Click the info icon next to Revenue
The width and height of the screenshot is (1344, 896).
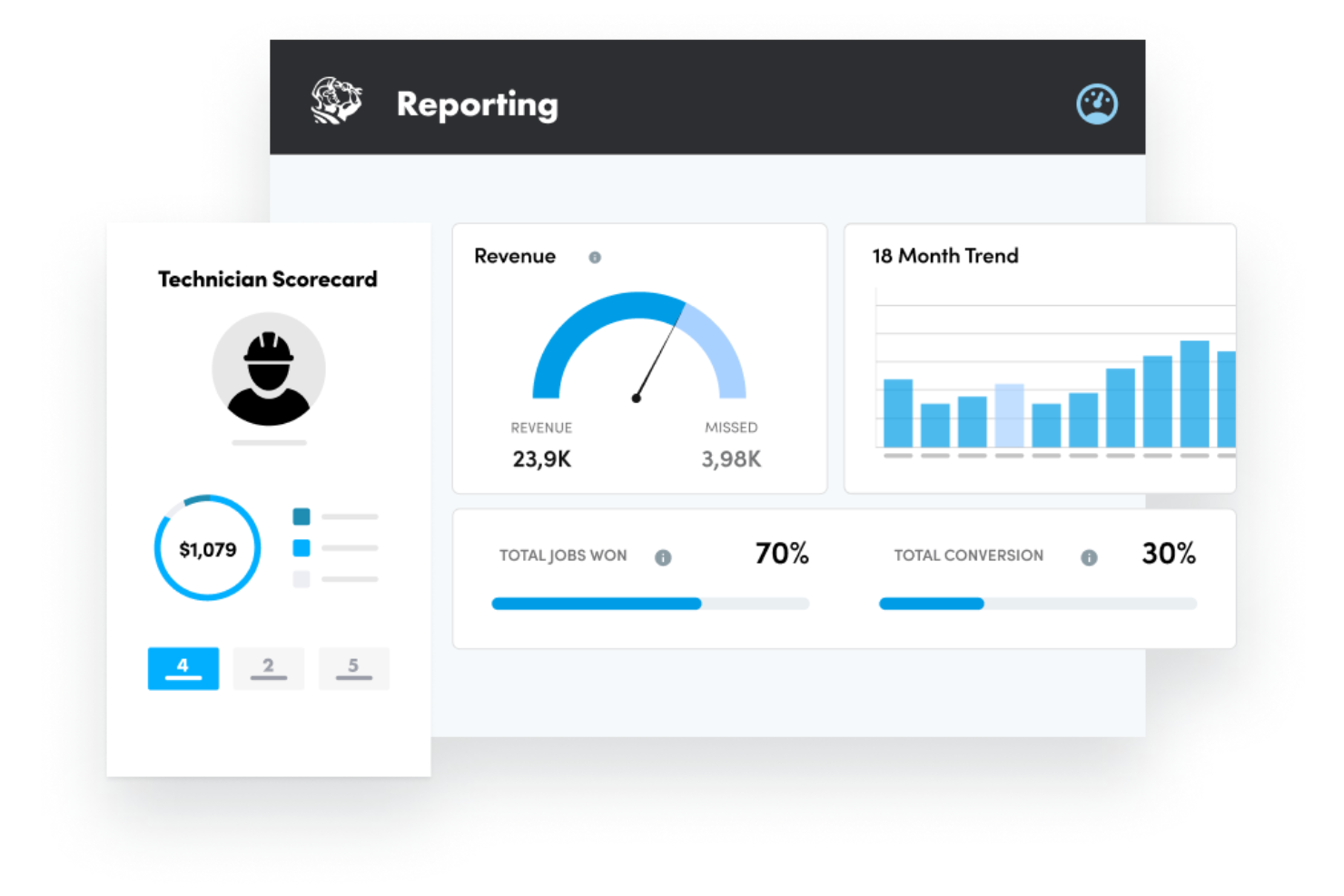pyautogui.click(x=595, y=257)
